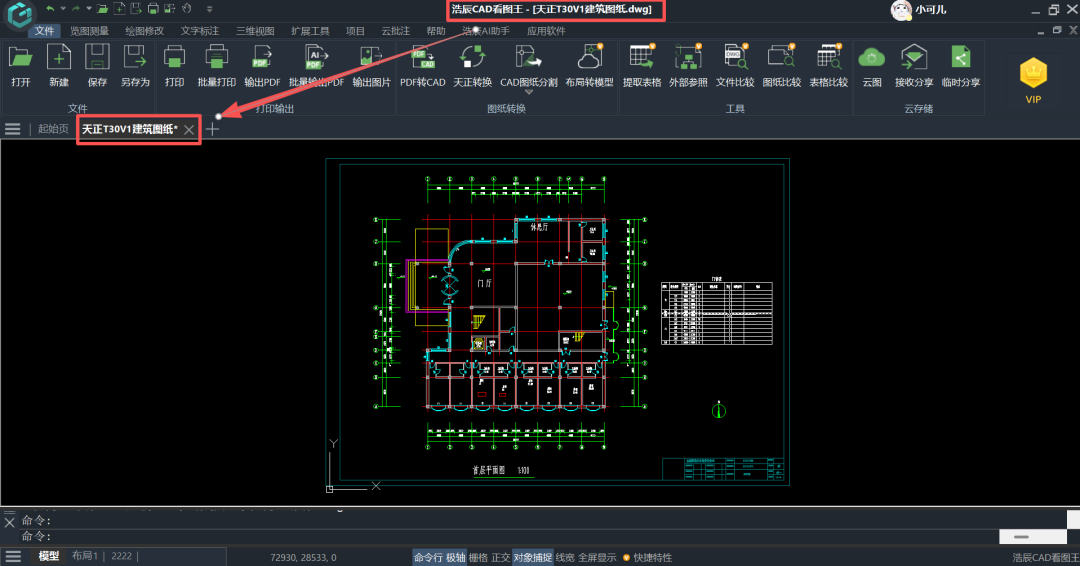Click the pan hand icon in quick toolbar

[187, 9]
